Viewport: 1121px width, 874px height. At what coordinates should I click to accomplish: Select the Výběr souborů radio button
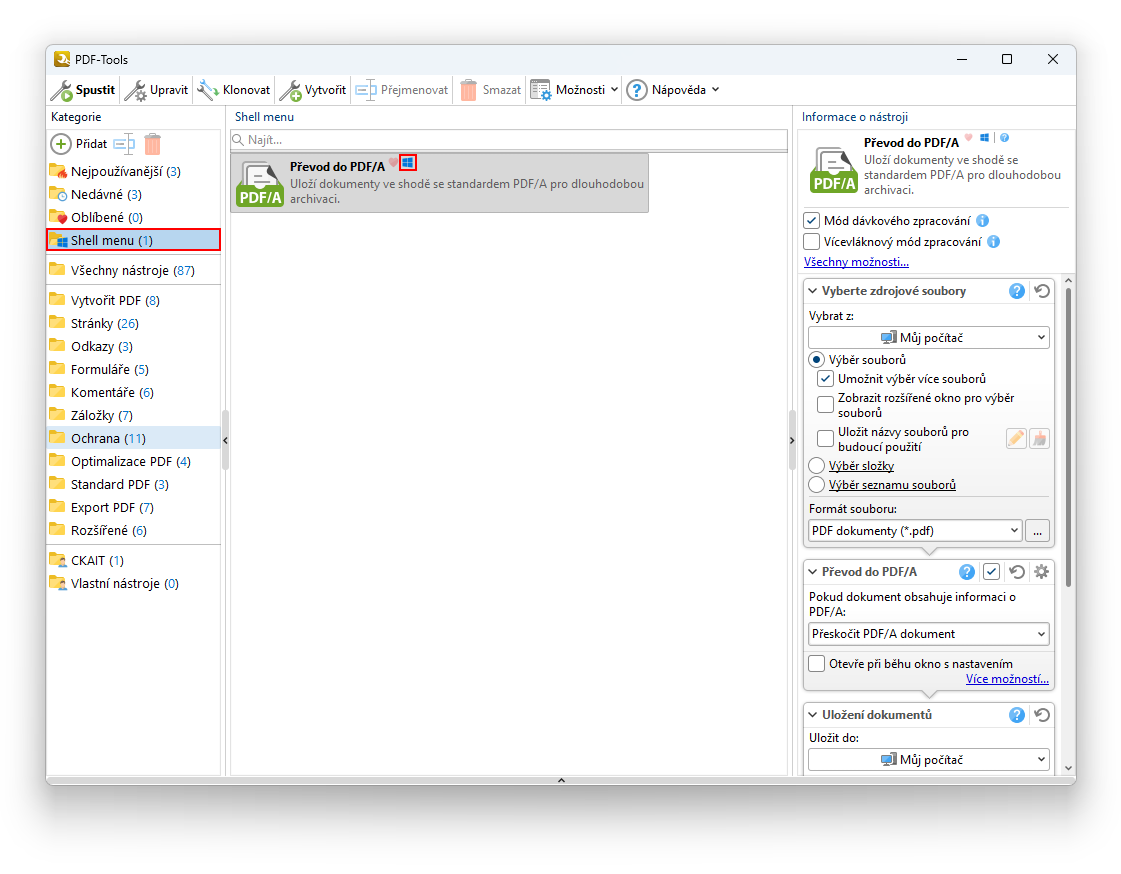[x=816, y=359]
